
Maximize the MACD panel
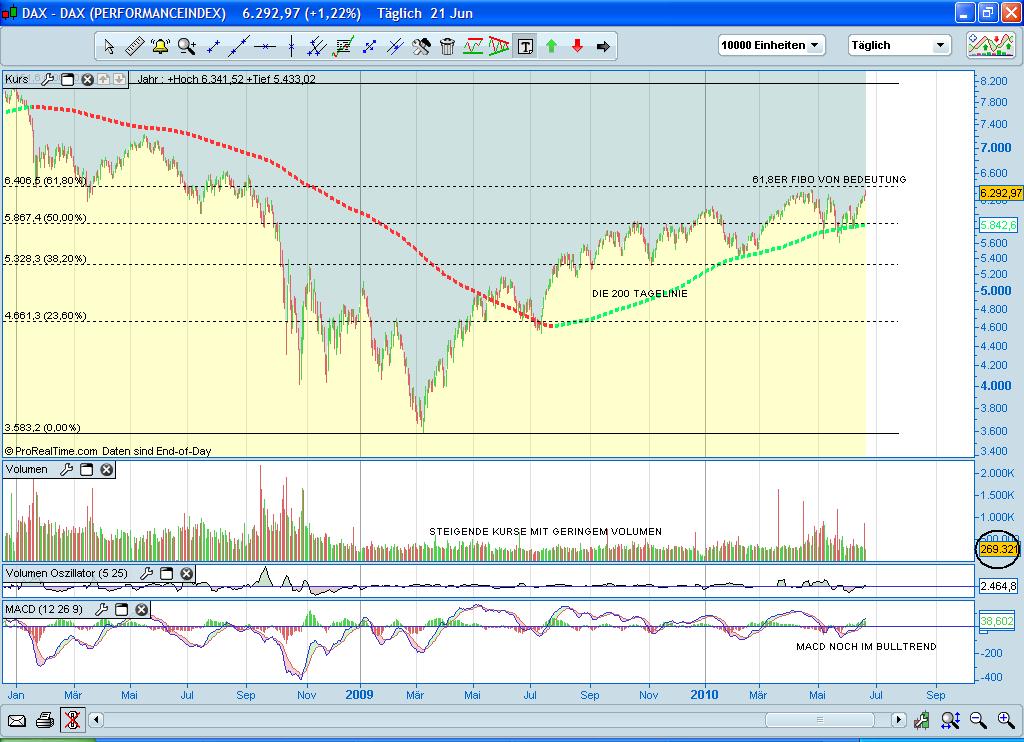[x=121, y=609]
